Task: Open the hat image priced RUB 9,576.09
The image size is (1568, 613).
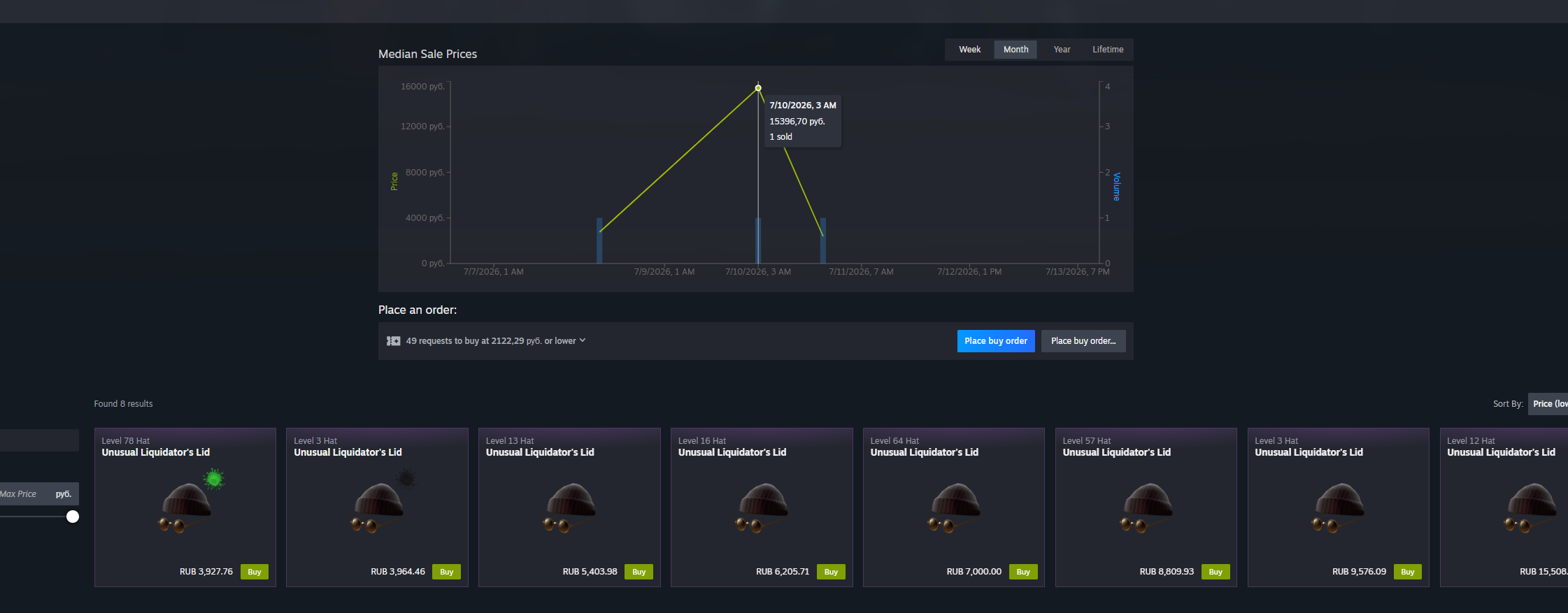Action: (x=1339, y=508)
